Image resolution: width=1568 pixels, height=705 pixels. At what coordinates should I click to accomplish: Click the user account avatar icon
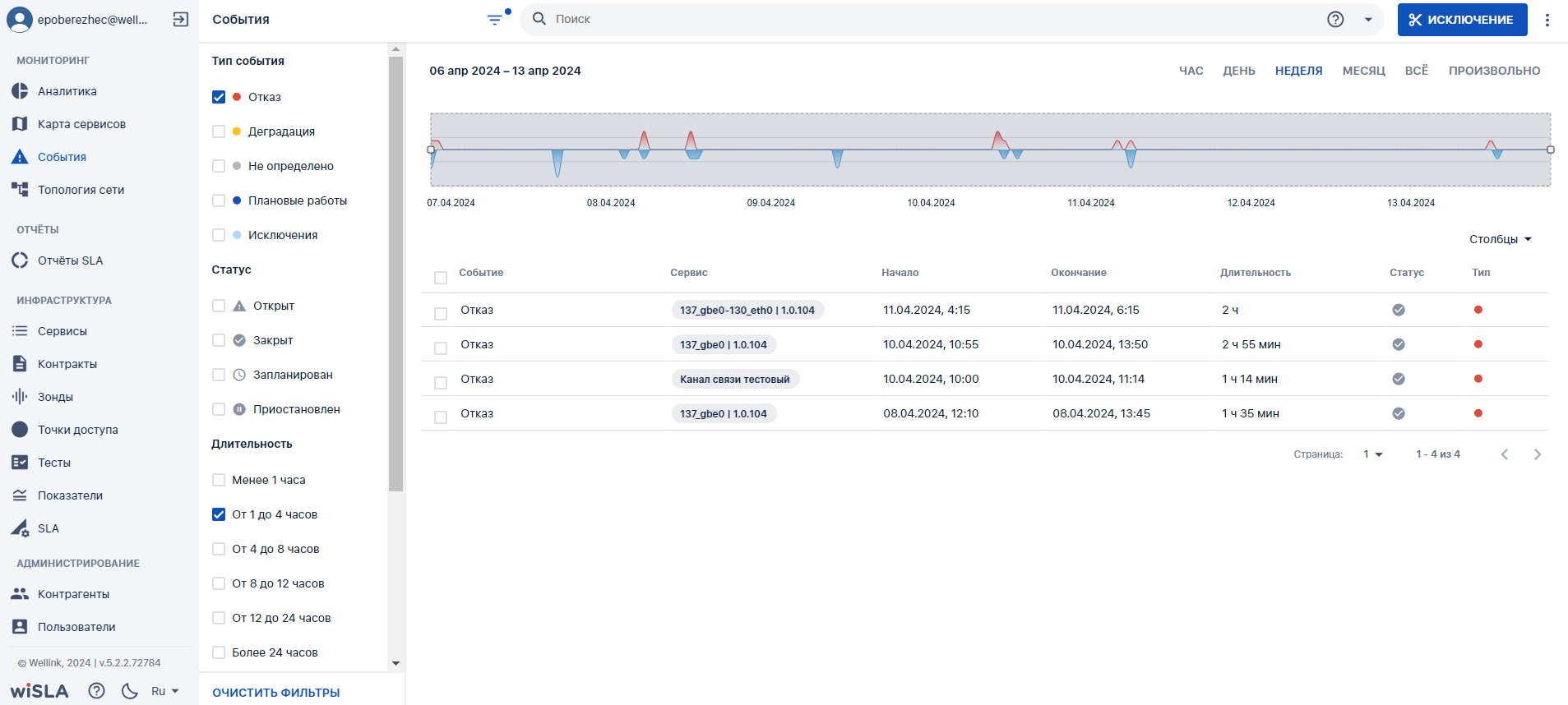tap(20, 20)
